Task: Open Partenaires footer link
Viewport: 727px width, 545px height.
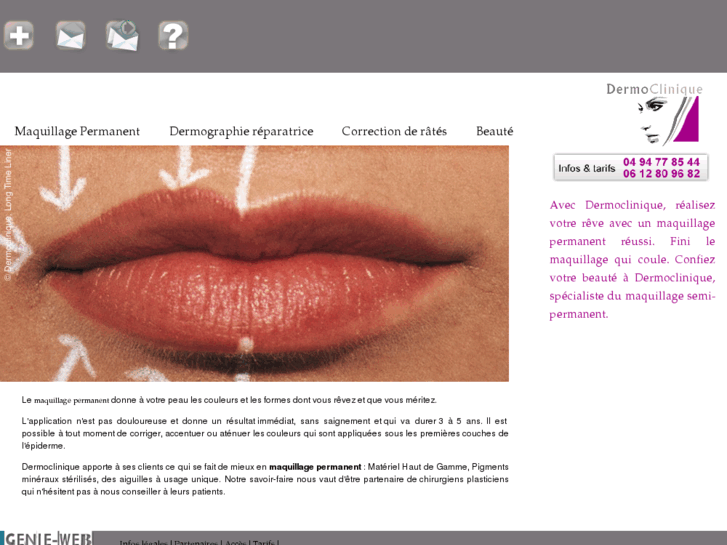Action: pos(196,542)
